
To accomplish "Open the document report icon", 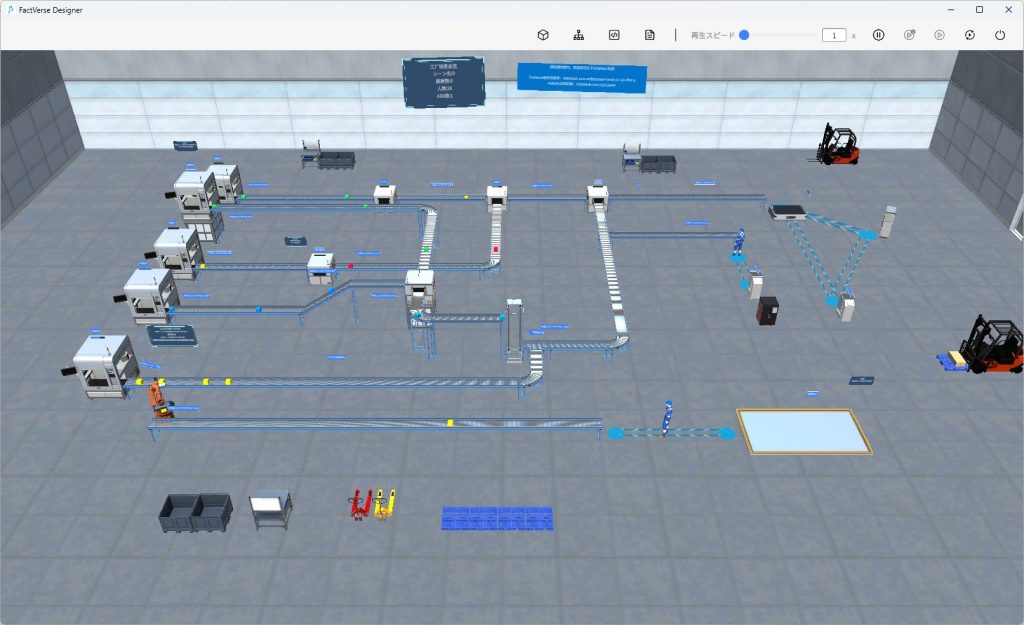I will (x=650, y=35).
